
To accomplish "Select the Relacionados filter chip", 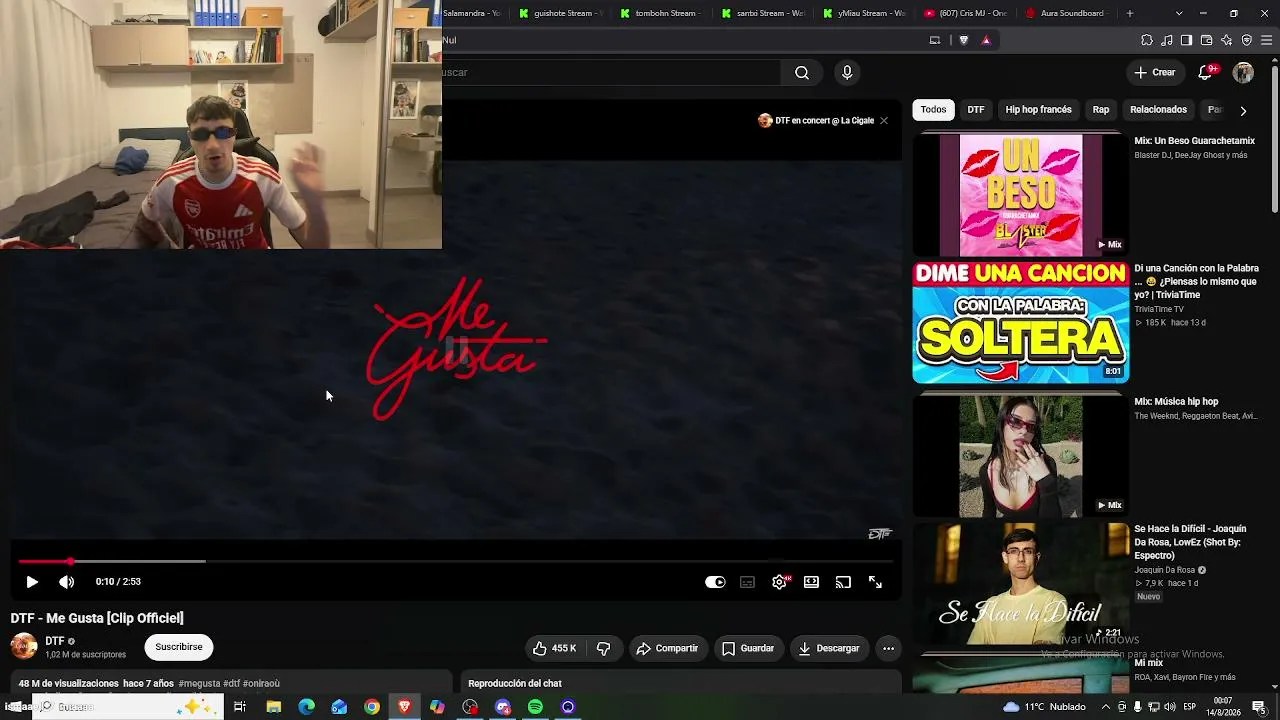I will [x=1158, y=110].
